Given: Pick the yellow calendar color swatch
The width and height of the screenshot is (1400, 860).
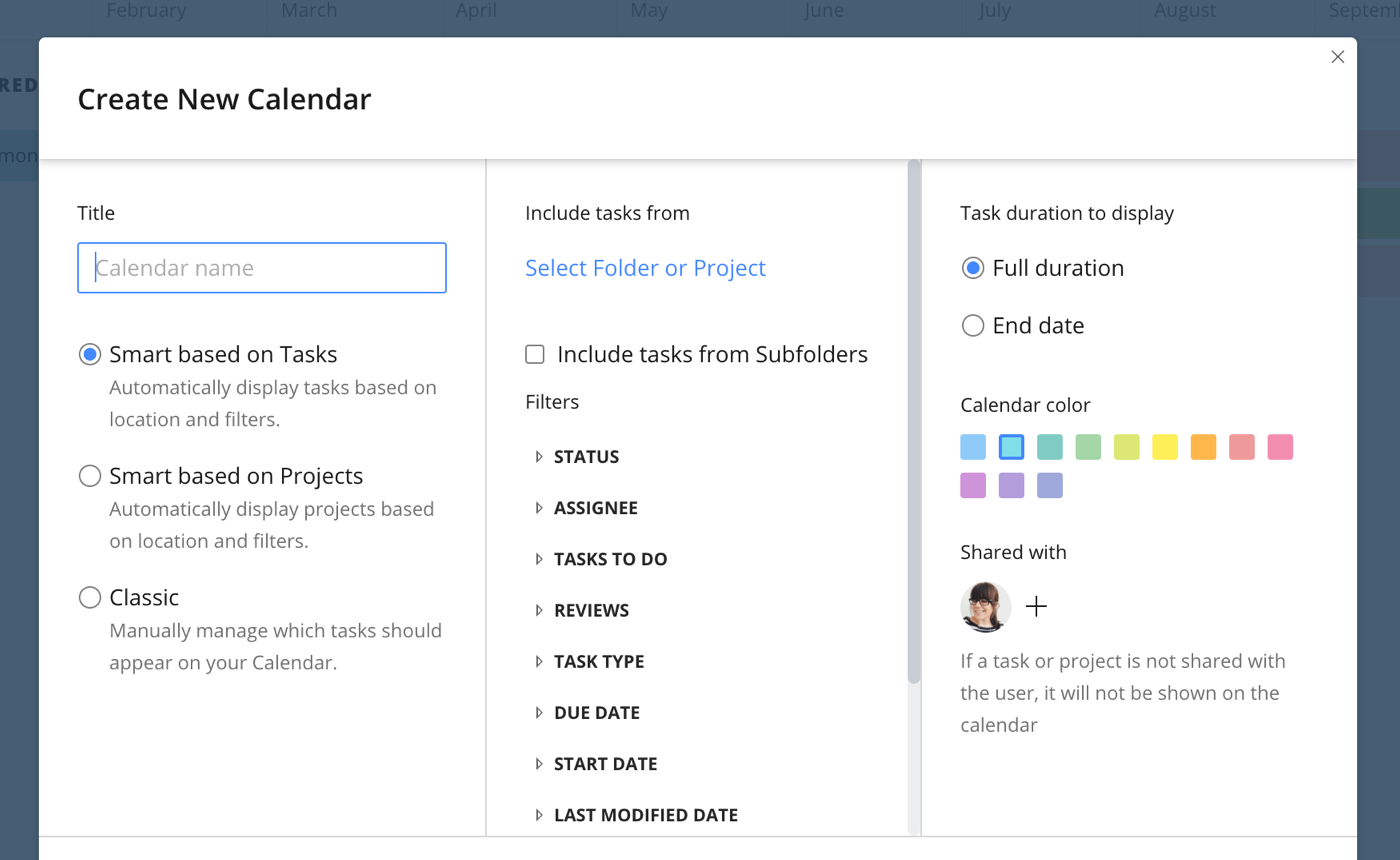Looking at the screenshot, I should [1165, 447].
